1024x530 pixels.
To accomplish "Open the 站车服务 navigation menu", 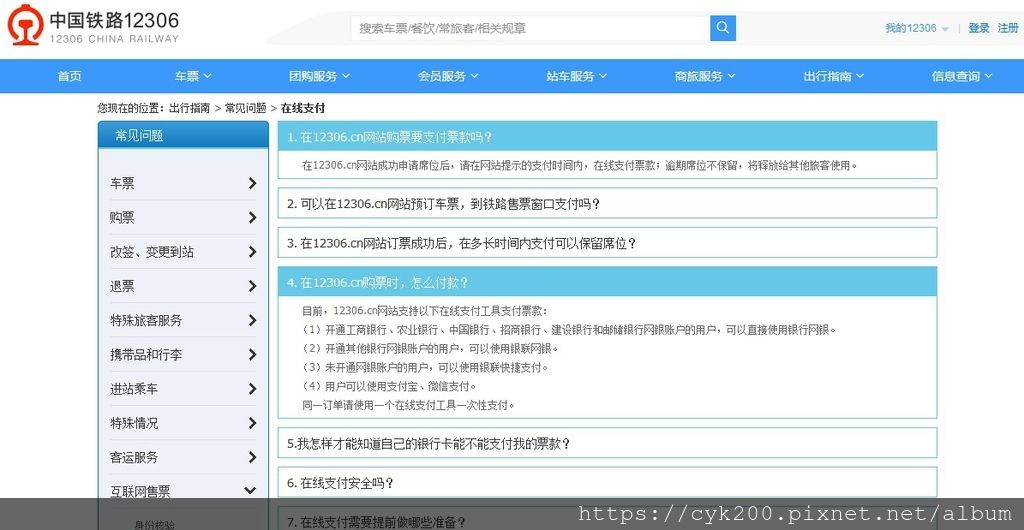I will pos(577,76).
